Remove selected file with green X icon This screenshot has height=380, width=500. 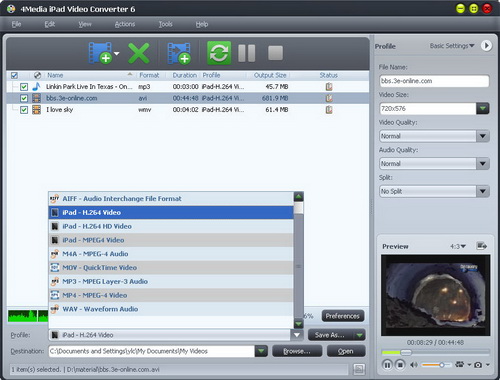(x=139, y=53)
